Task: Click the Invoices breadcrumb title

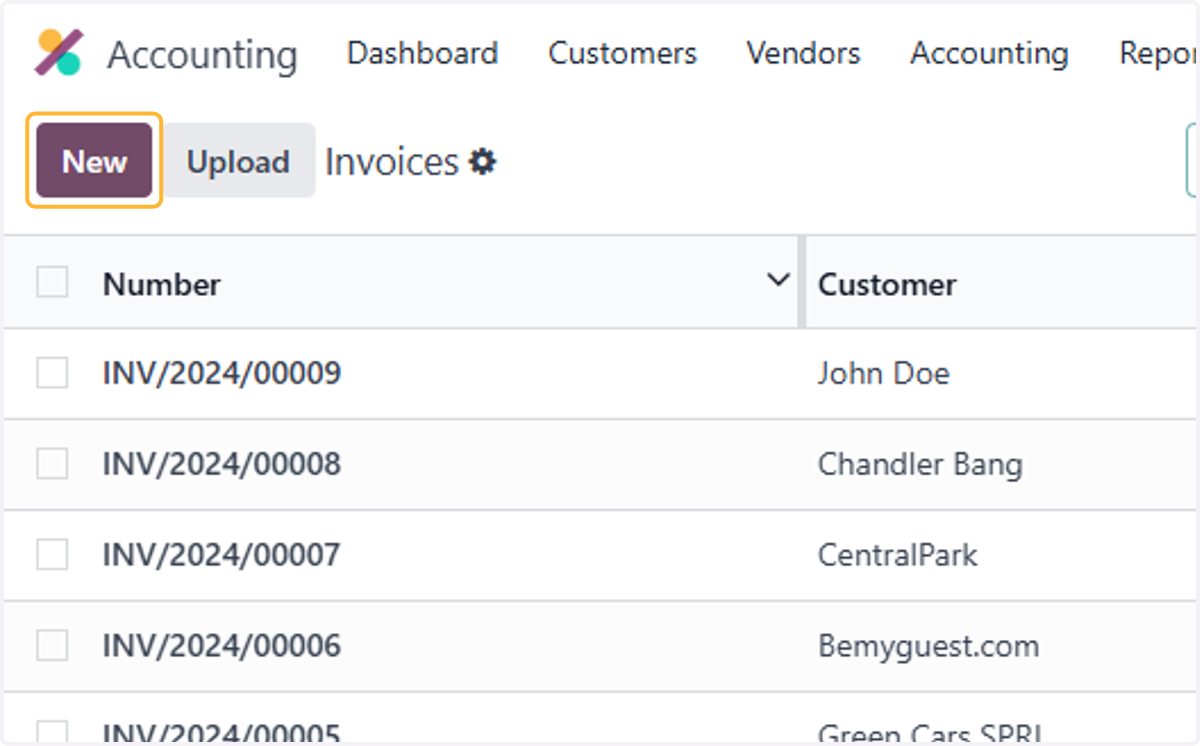Action: (x=392, y=161)
